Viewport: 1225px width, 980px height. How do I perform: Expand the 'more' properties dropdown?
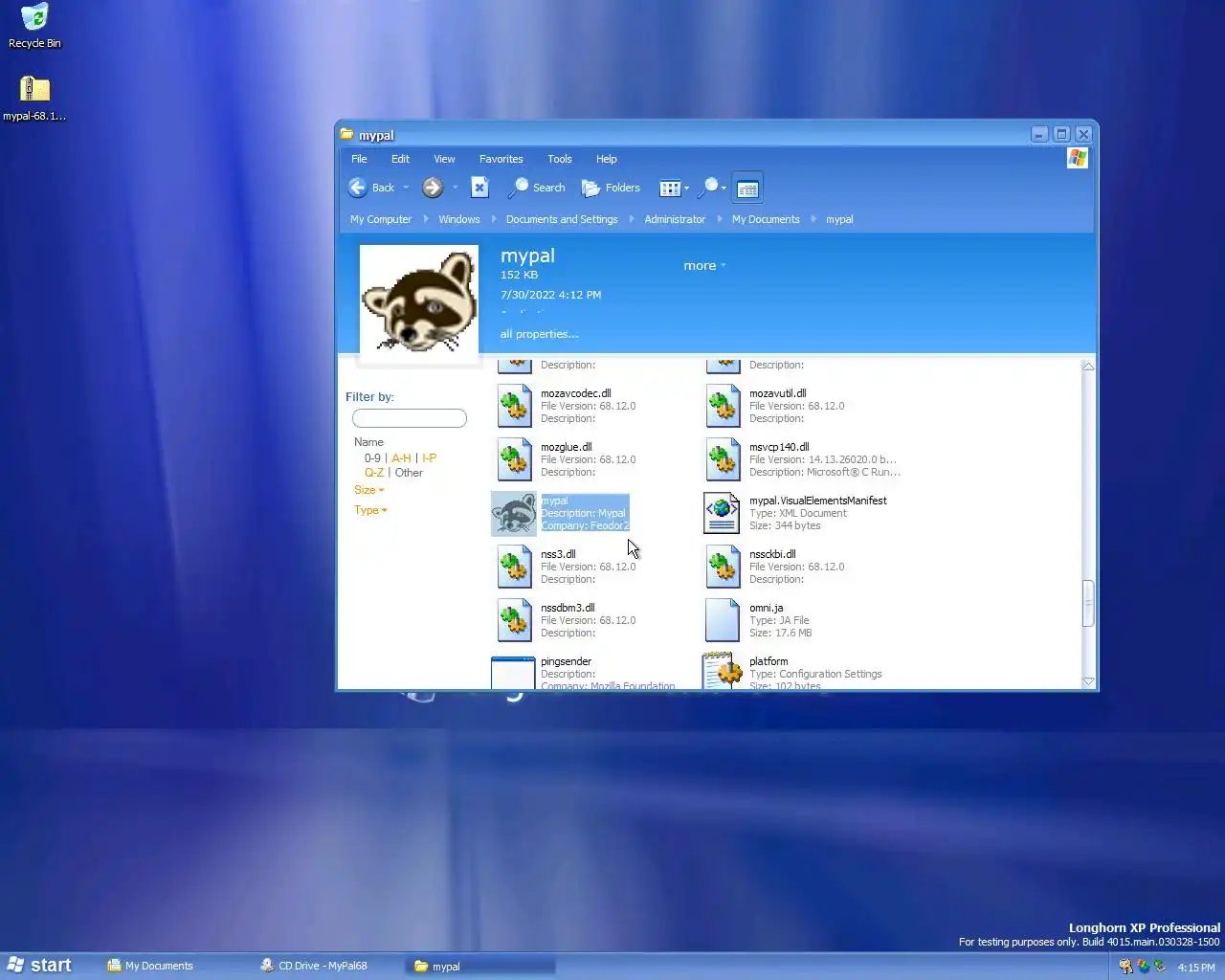tap(705, 266)
